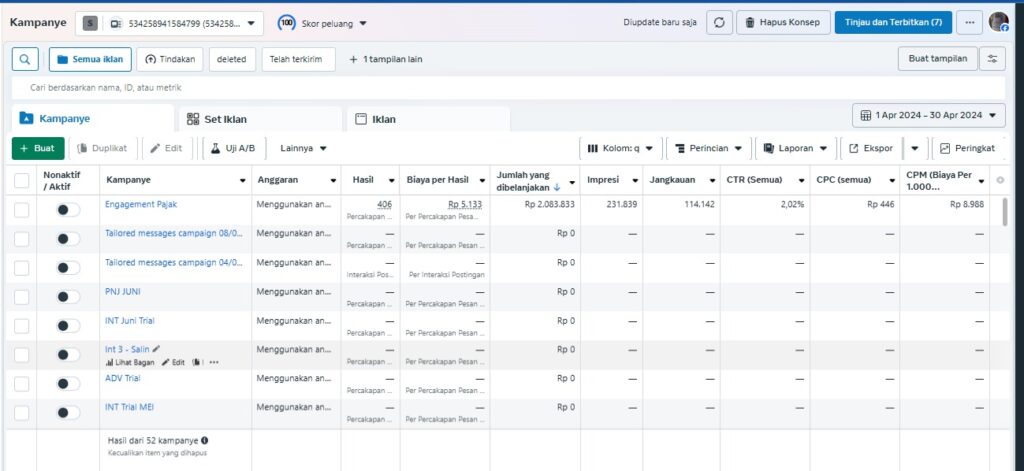Screen dimensions: 1024x471
Task: Switch to the Iklan tab
Action: point(382,119)
